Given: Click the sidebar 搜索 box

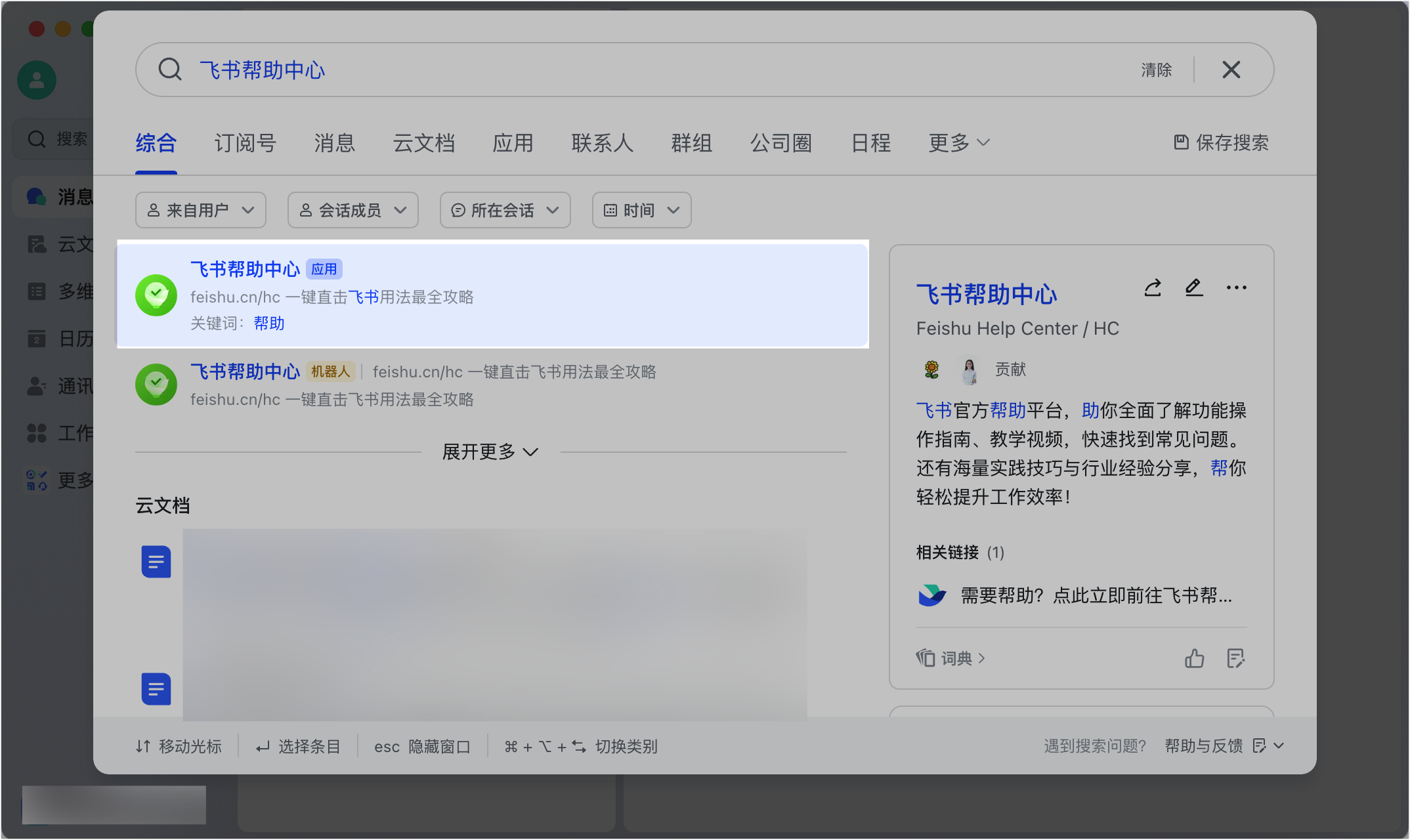Looking at the screenshot, I should (x=54, y=139).
